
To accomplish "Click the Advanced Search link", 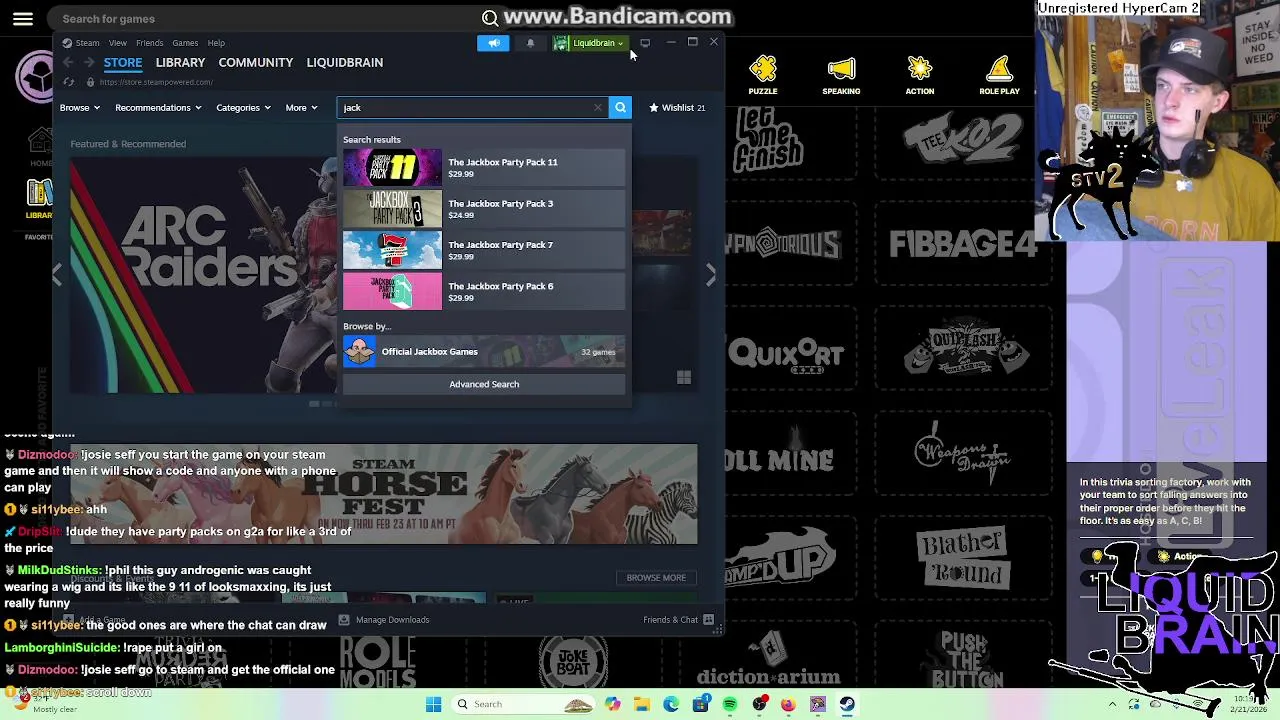I will tap(484, 384).
